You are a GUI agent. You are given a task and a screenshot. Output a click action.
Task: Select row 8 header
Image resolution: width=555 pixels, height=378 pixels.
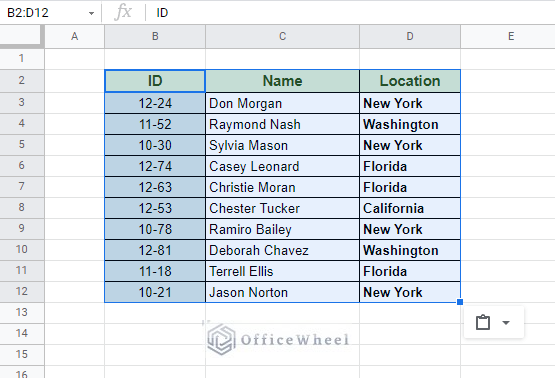(22, 207)
